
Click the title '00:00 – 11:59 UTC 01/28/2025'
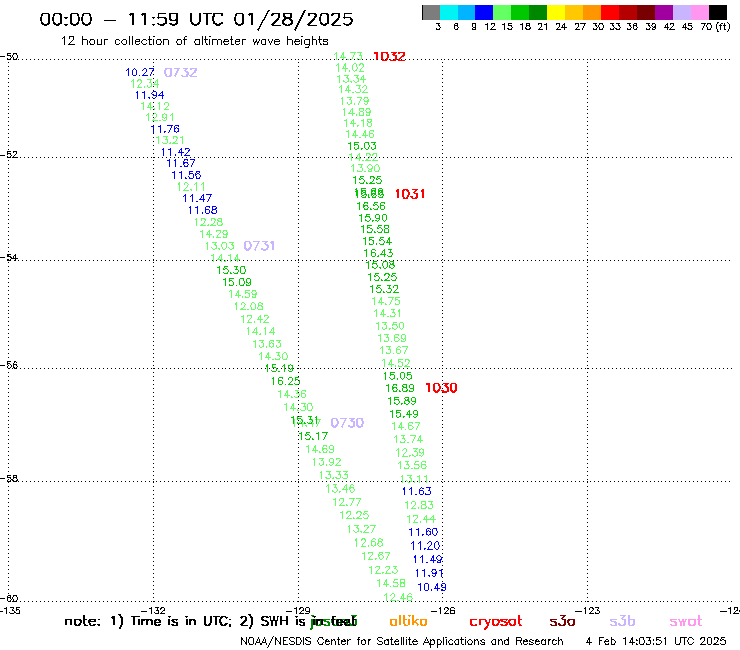[196, 19]
